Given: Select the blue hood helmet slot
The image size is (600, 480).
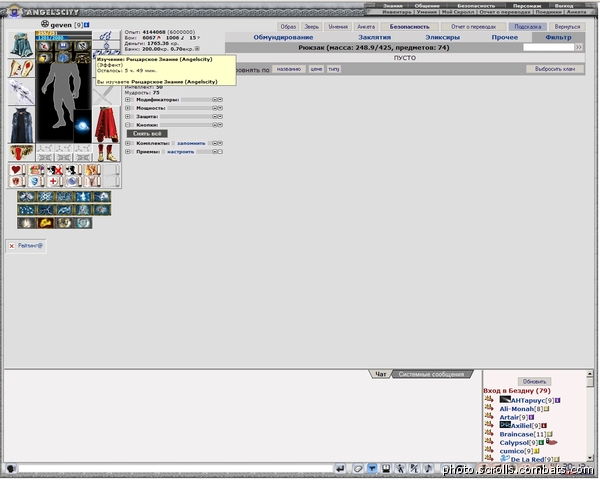Looking at the screenshot, I should (x=21, y=44).
